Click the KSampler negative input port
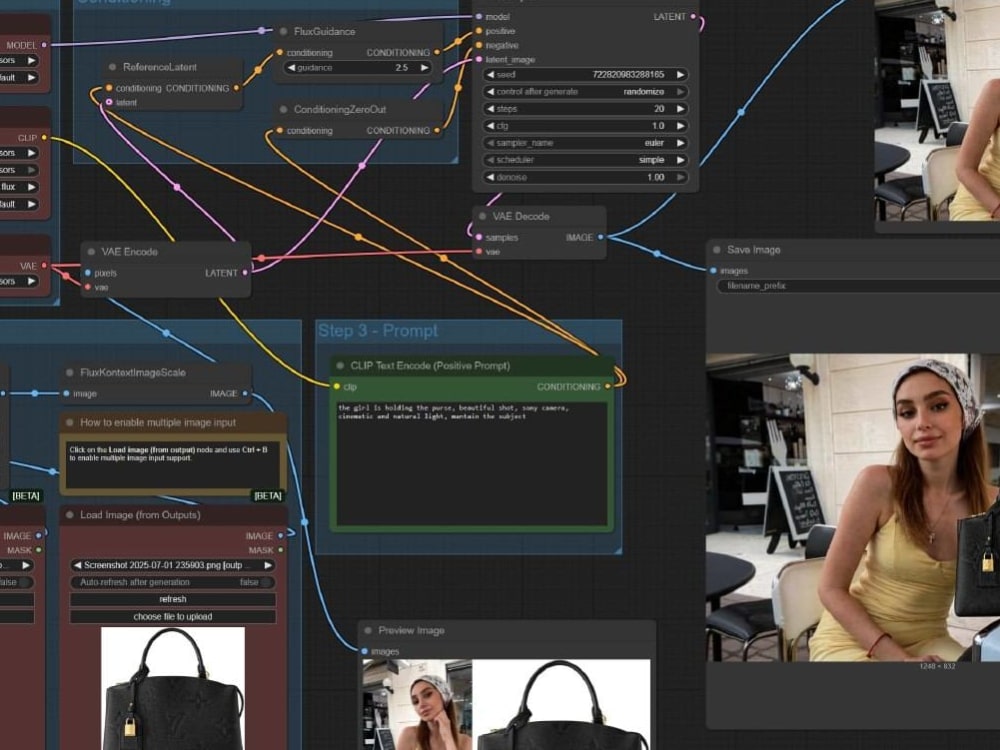1000x750 pixels. click(479, 45)
